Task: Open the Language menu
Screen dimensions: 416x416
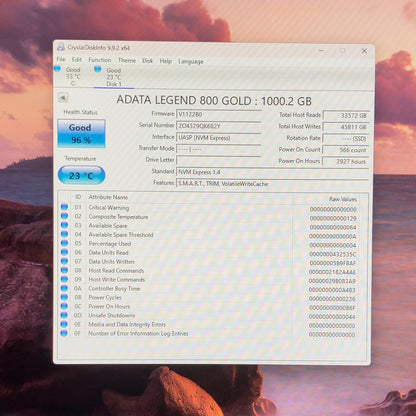Action: [191, 61]
